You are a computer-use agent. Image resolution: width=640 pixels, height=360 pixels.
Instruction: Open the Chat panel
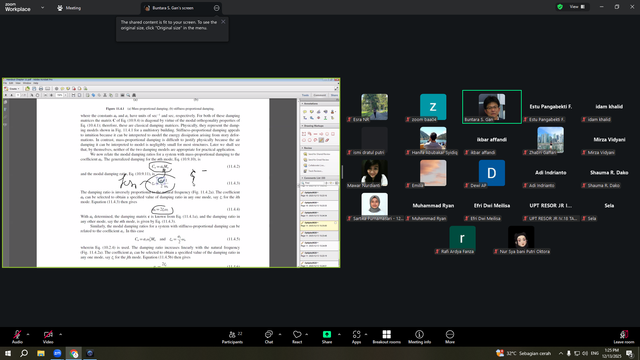269,337
